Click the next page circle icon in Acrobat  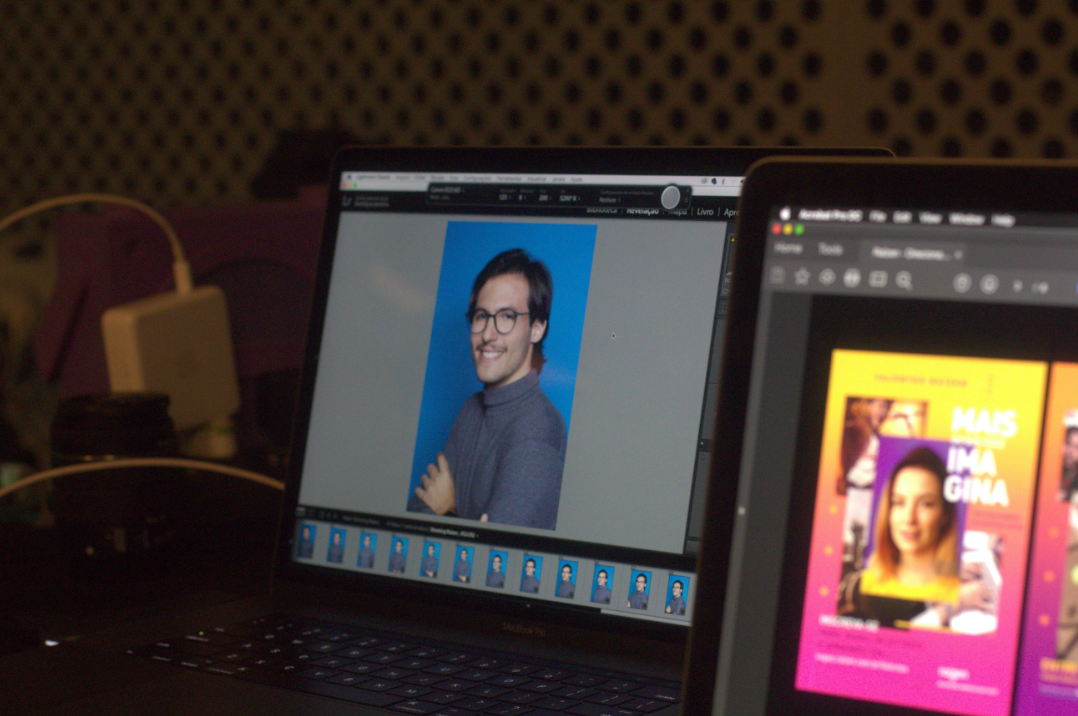point(989,284)
